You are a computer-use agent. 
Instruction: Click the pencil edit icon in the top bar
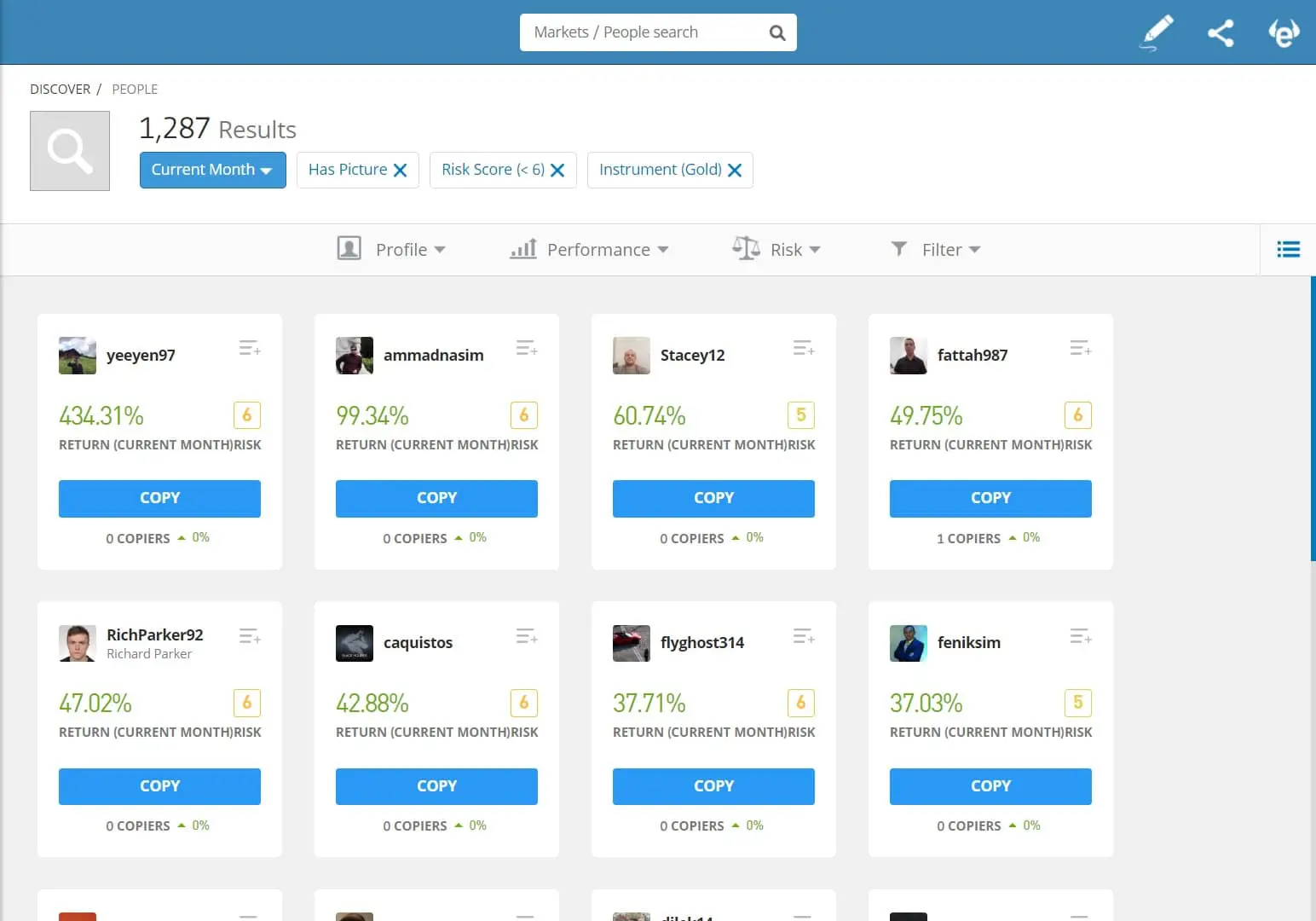click(x=1156, y=32)
